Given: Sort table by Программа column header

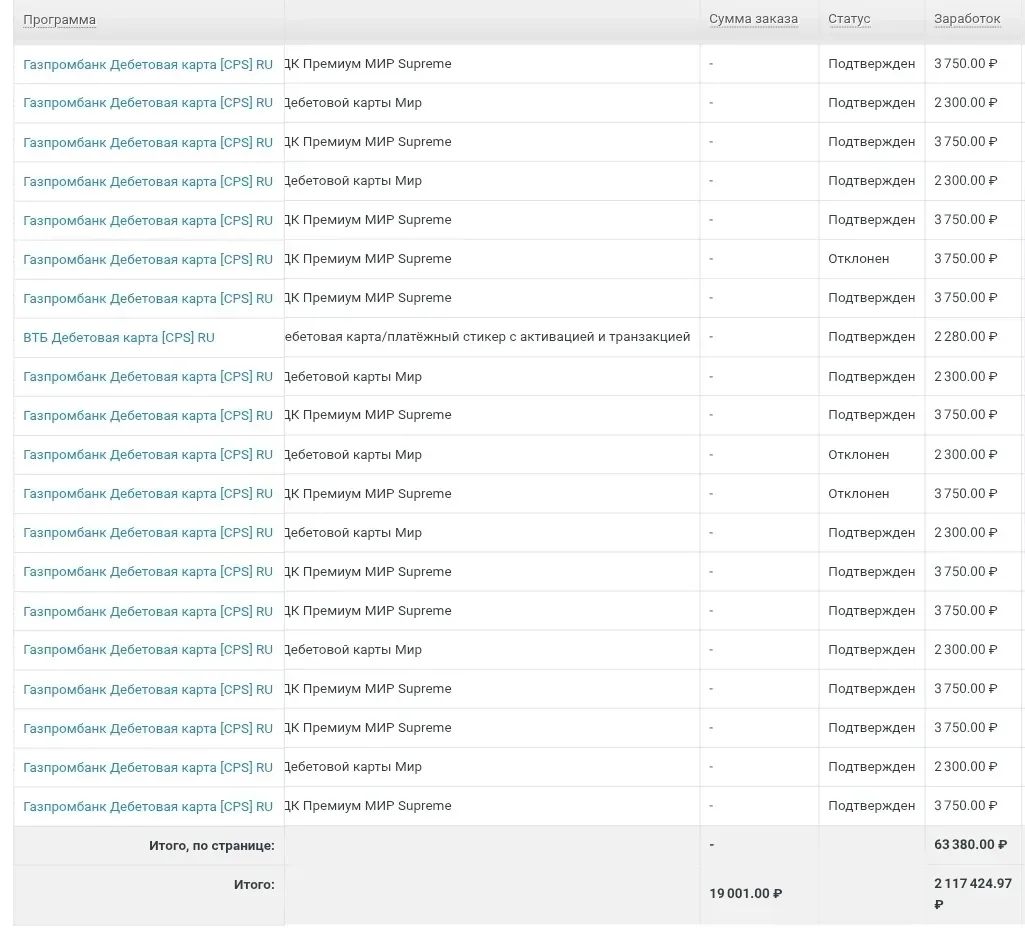Looking at the screenshot, I should 59,20.
